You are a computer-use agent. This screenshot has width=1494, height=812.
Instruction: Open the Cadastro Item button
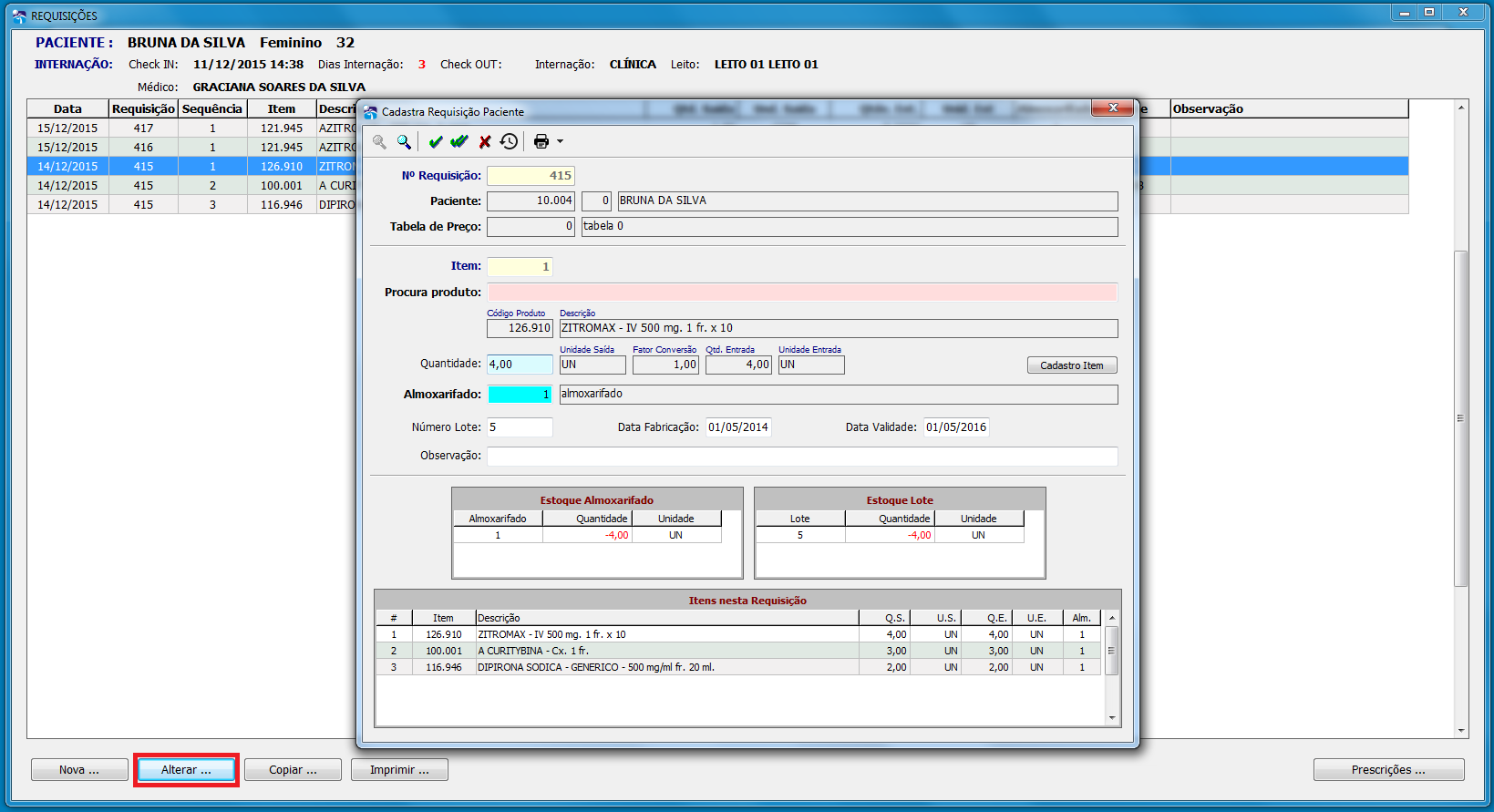pos(1072,365)
